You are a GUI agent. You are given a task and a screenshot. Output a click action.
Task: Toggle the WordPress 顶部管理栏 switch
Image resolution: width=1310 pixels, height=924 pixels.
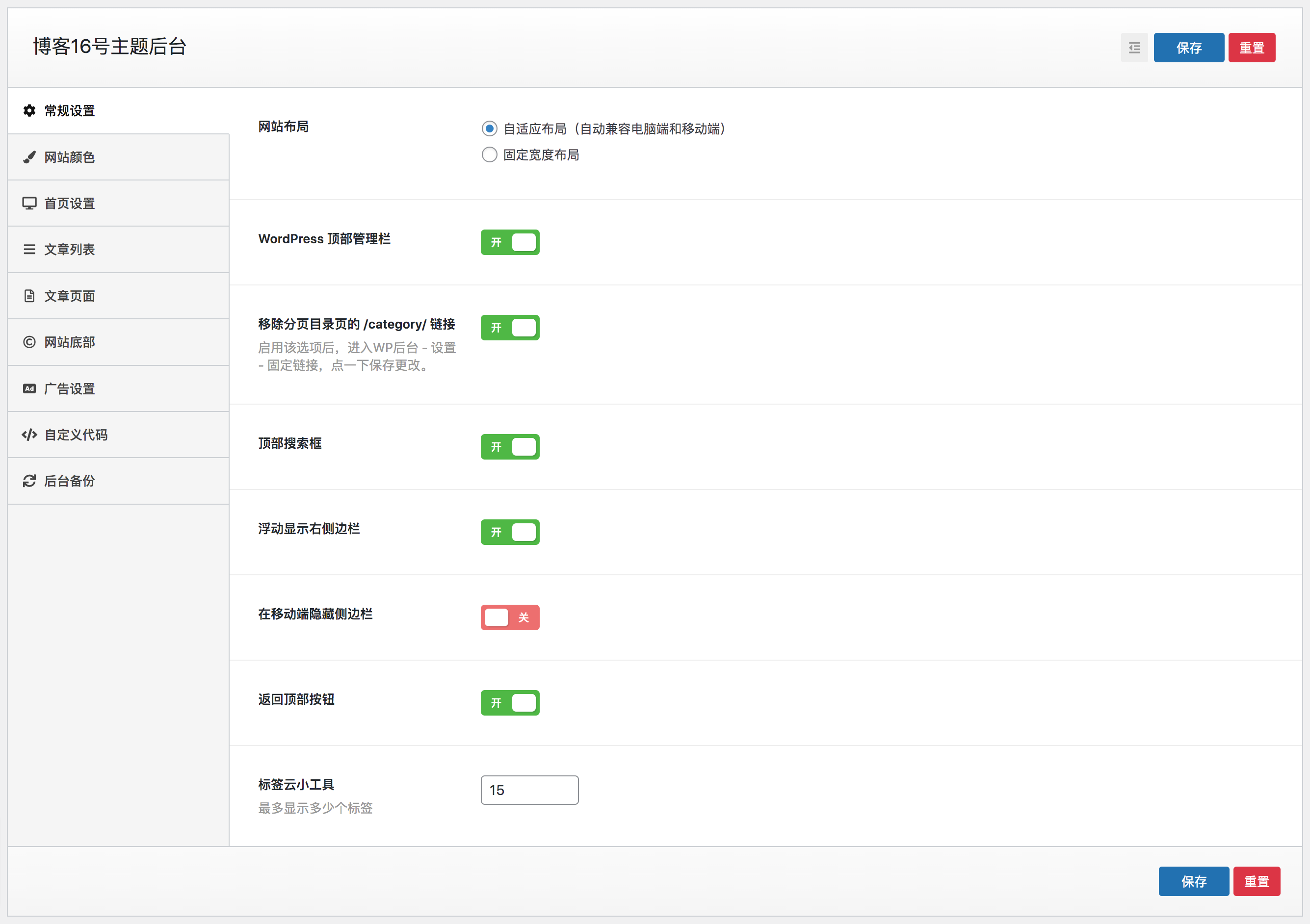pyautogui.click(x=510, y=242)
